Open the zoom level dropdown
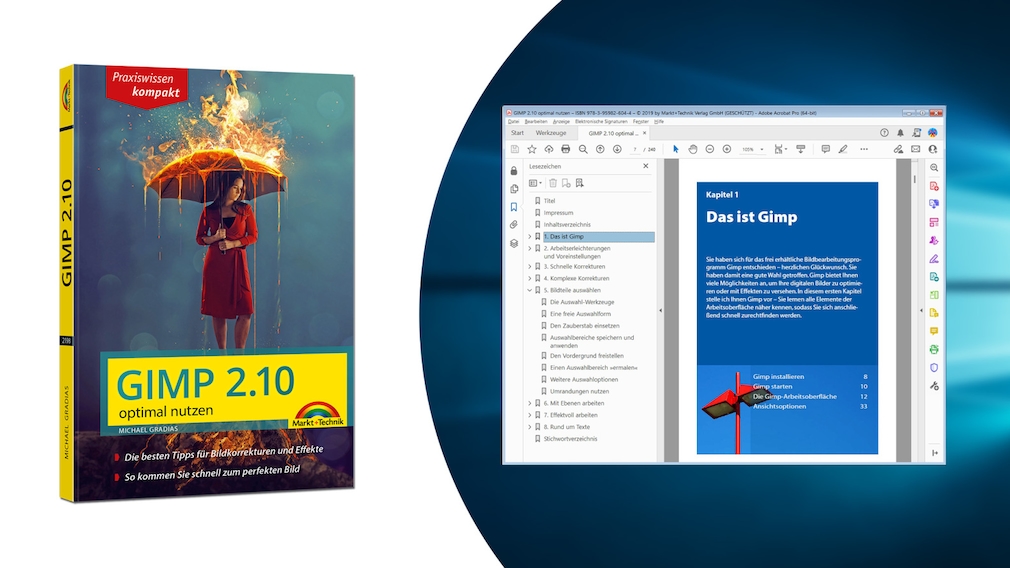 coord(762,149)
